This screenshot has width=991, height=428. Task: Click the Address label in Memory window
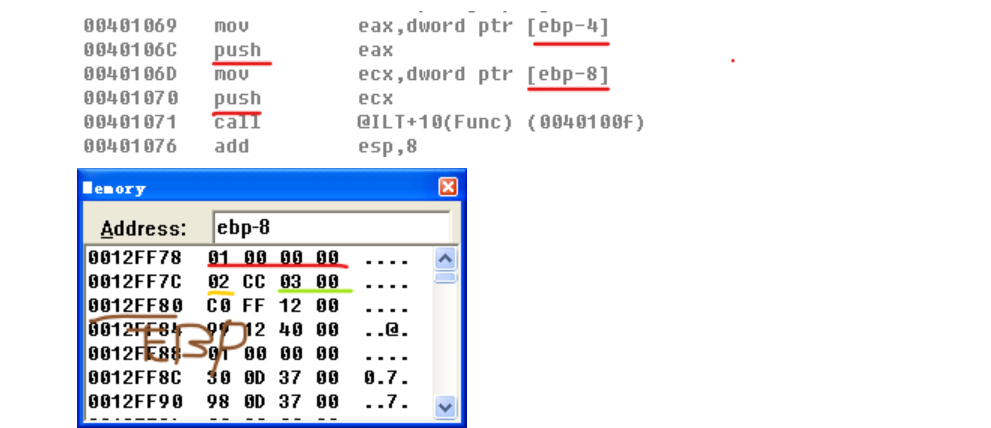(x=143, y=228)
